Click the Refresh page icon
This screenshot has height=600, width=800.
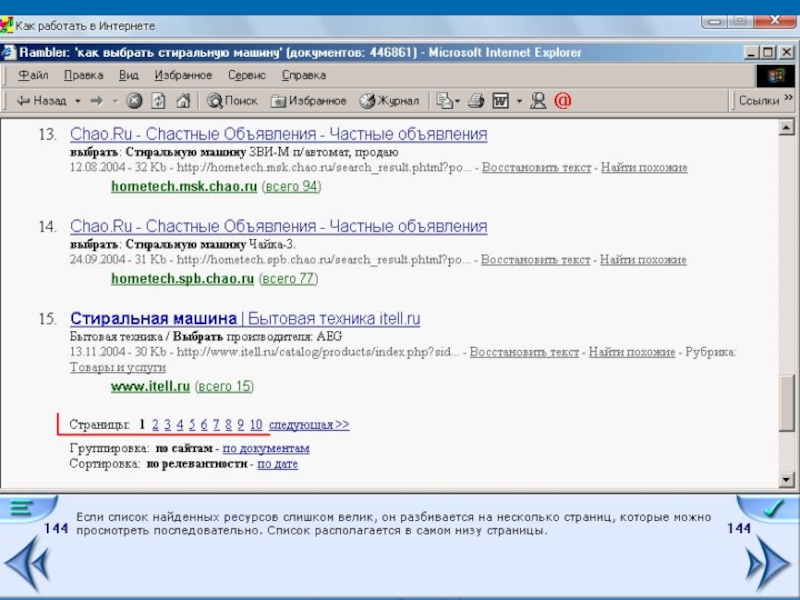click(159, 101)
